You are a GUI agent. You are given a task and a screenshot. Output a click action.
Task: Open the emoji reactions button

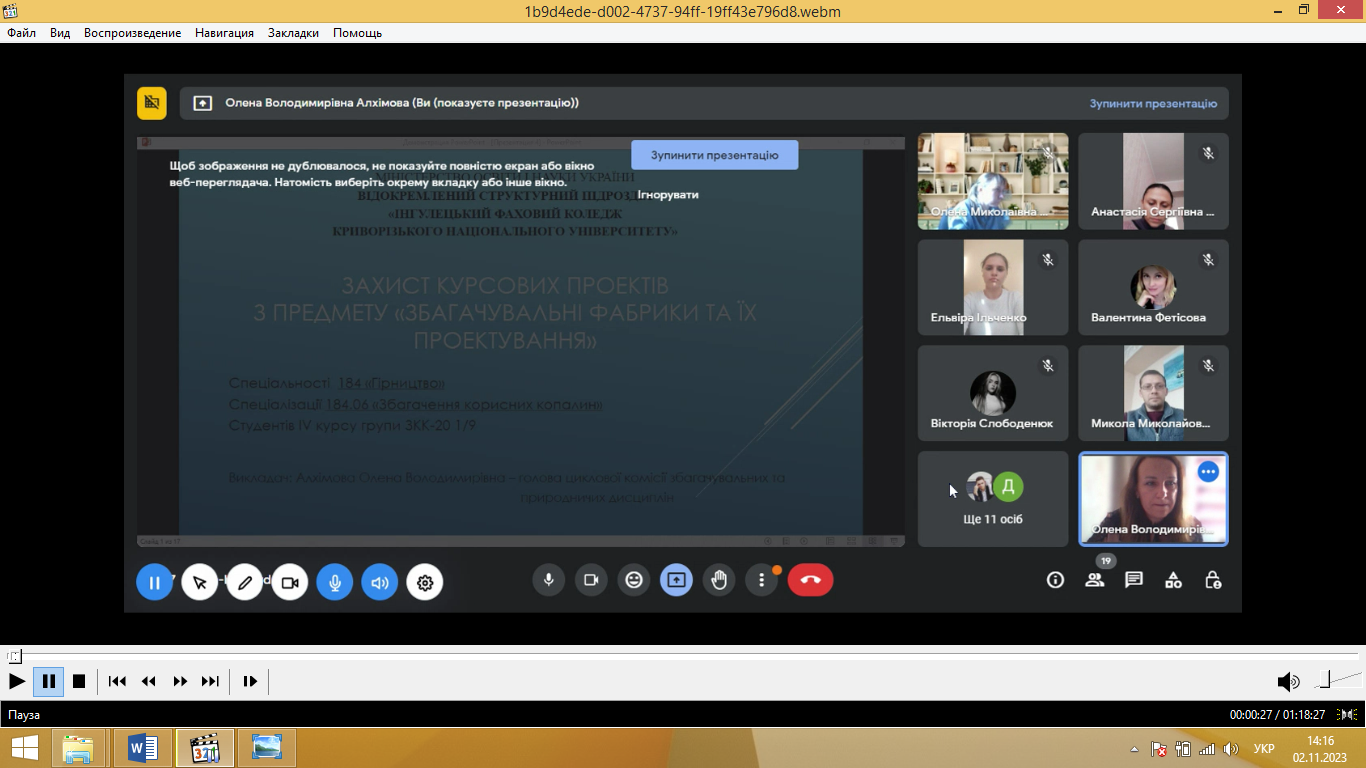[x=634, y=580]
